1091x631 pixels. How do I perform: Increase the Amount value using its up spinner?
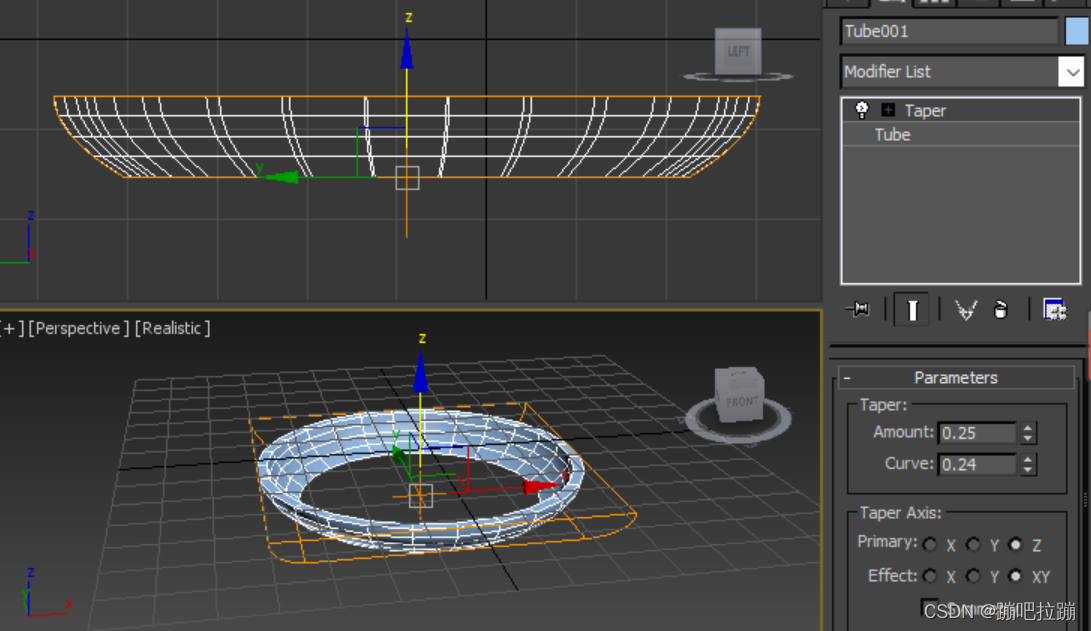tap(1028, 427)
